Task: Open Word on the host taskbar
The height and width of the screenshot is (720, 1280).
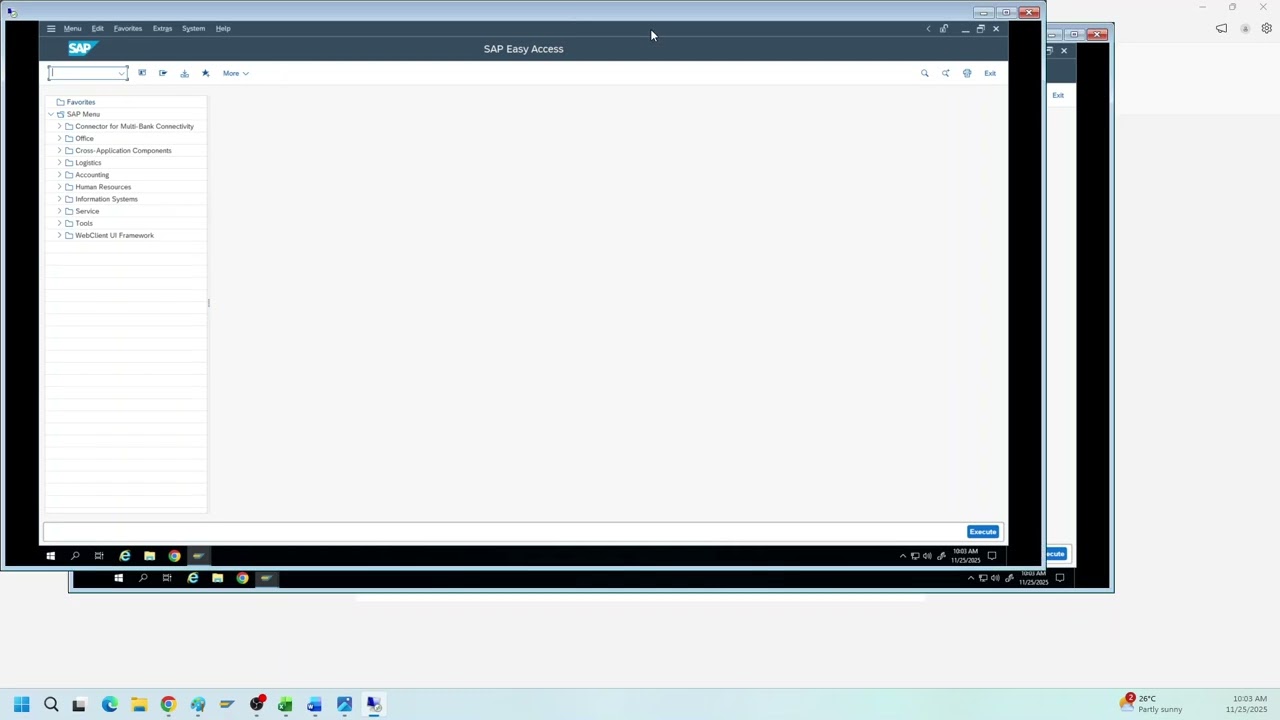Action: [314, 704]
